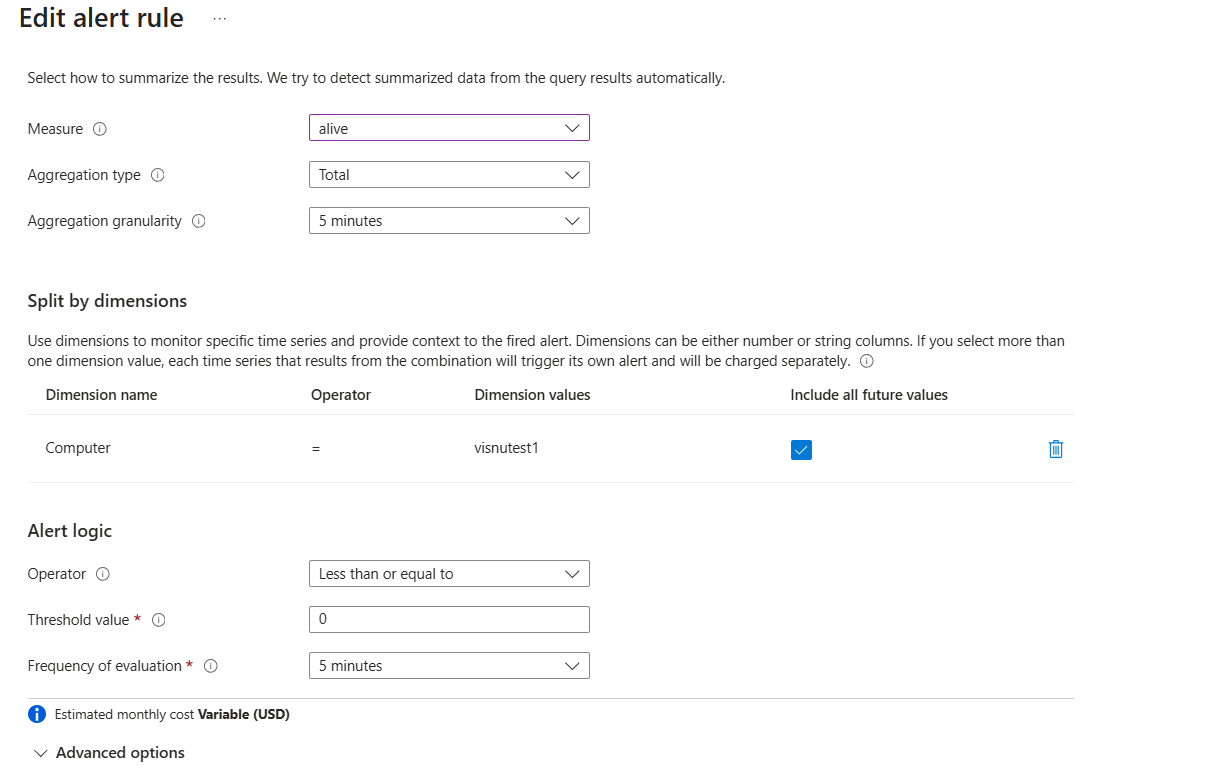
Task: Click the Include all future values column header
Action: (x=869, y=395)
